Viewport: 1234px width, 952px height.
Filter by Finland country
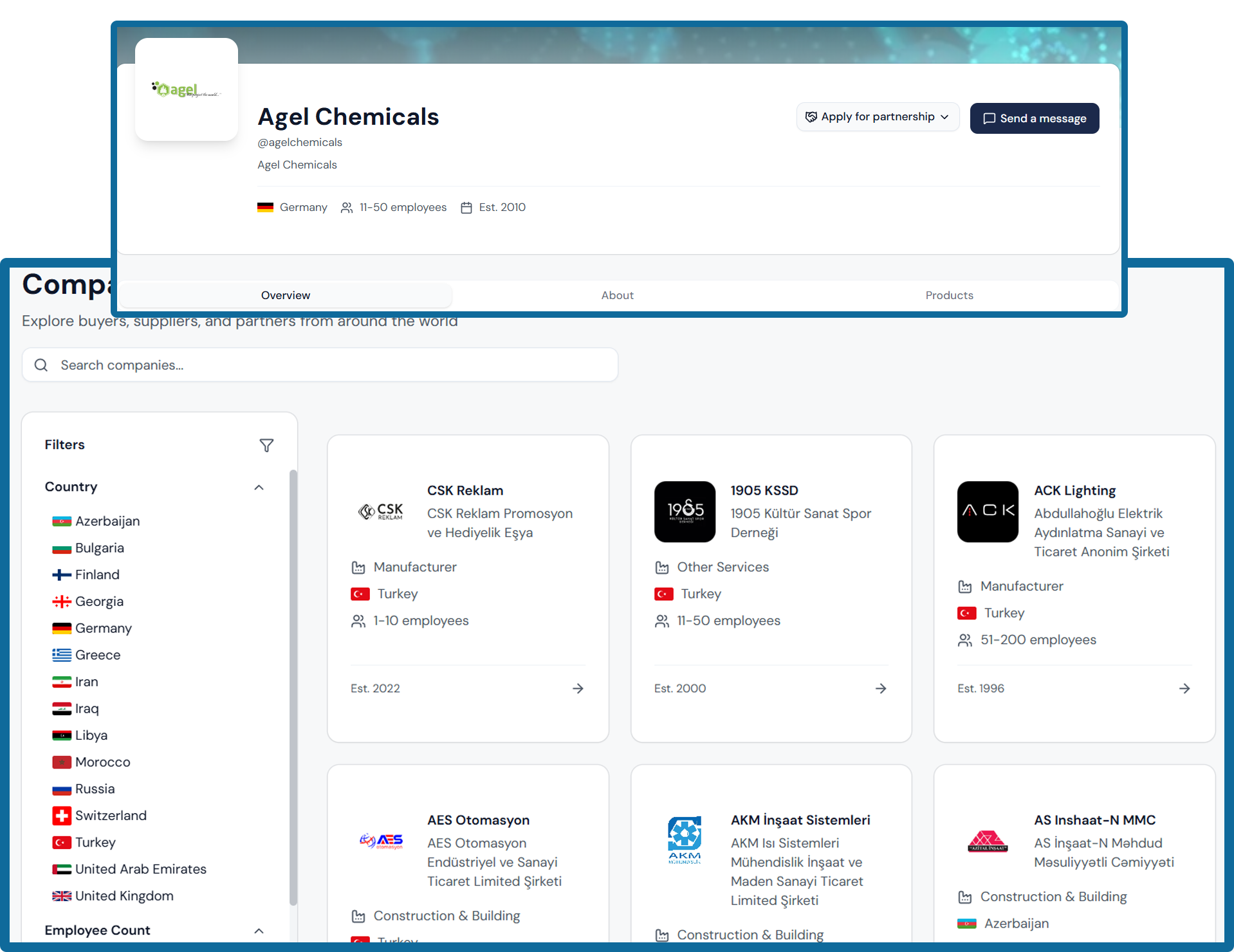pos(86,574)
